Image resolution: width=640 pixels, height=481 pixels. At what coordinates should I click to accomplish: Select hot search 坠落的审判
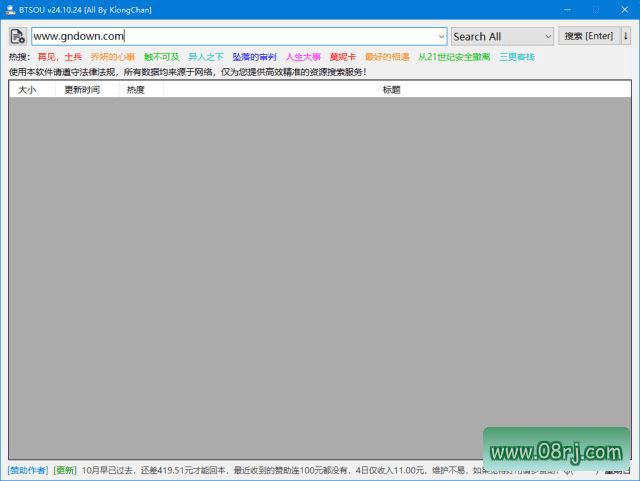pyautogui.click(x=255, y=57)
